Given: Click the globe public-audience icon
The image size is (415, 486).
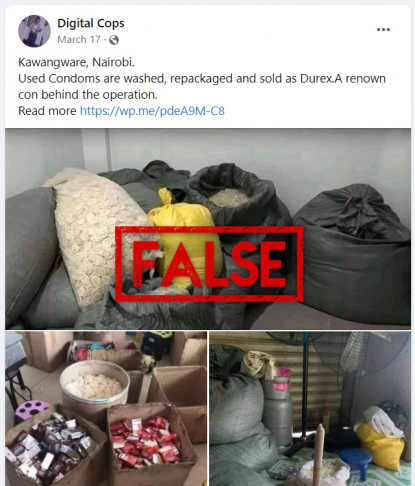Looking at the screenshot, I should [114, 40].
